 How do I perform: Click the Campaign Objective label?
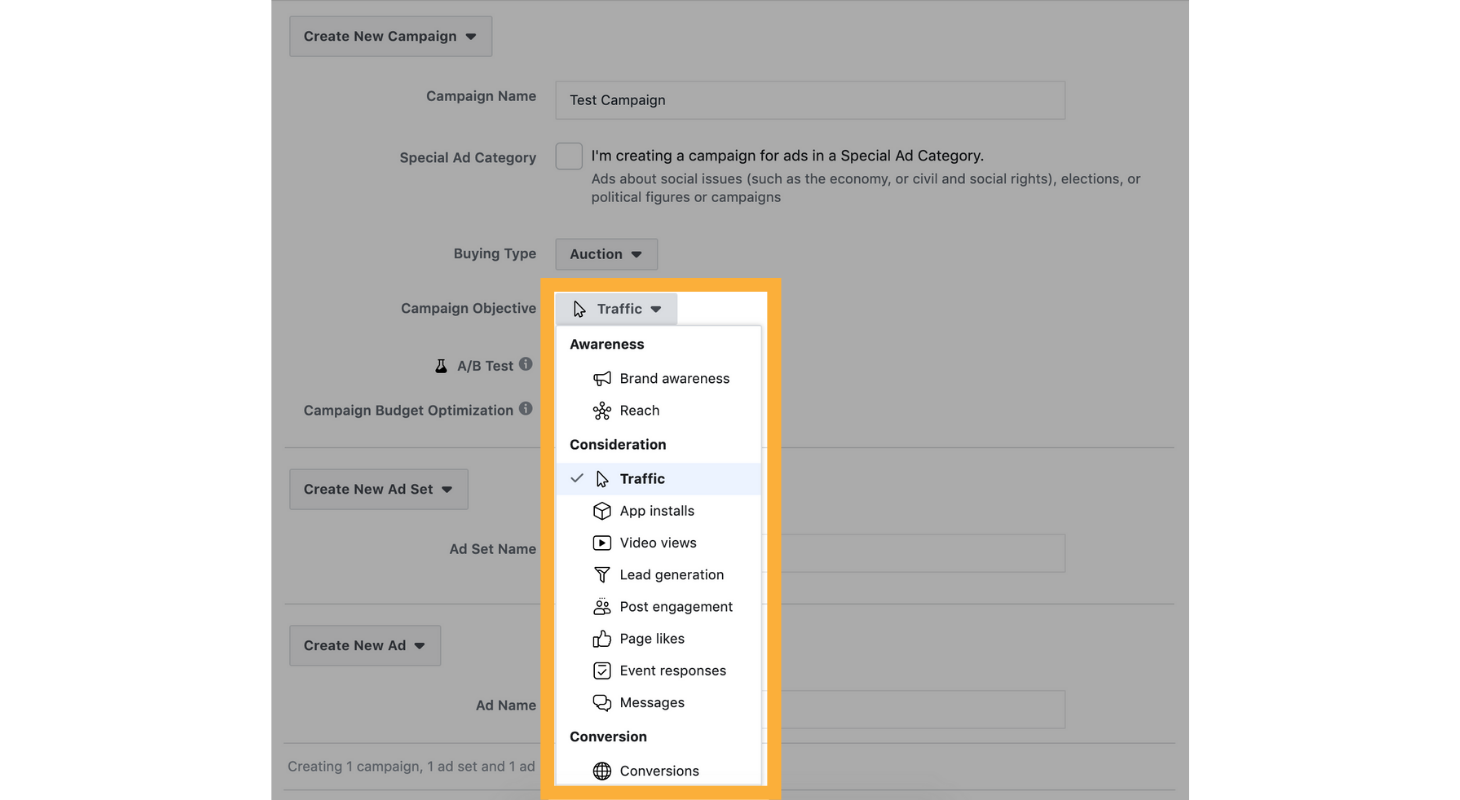468,308
